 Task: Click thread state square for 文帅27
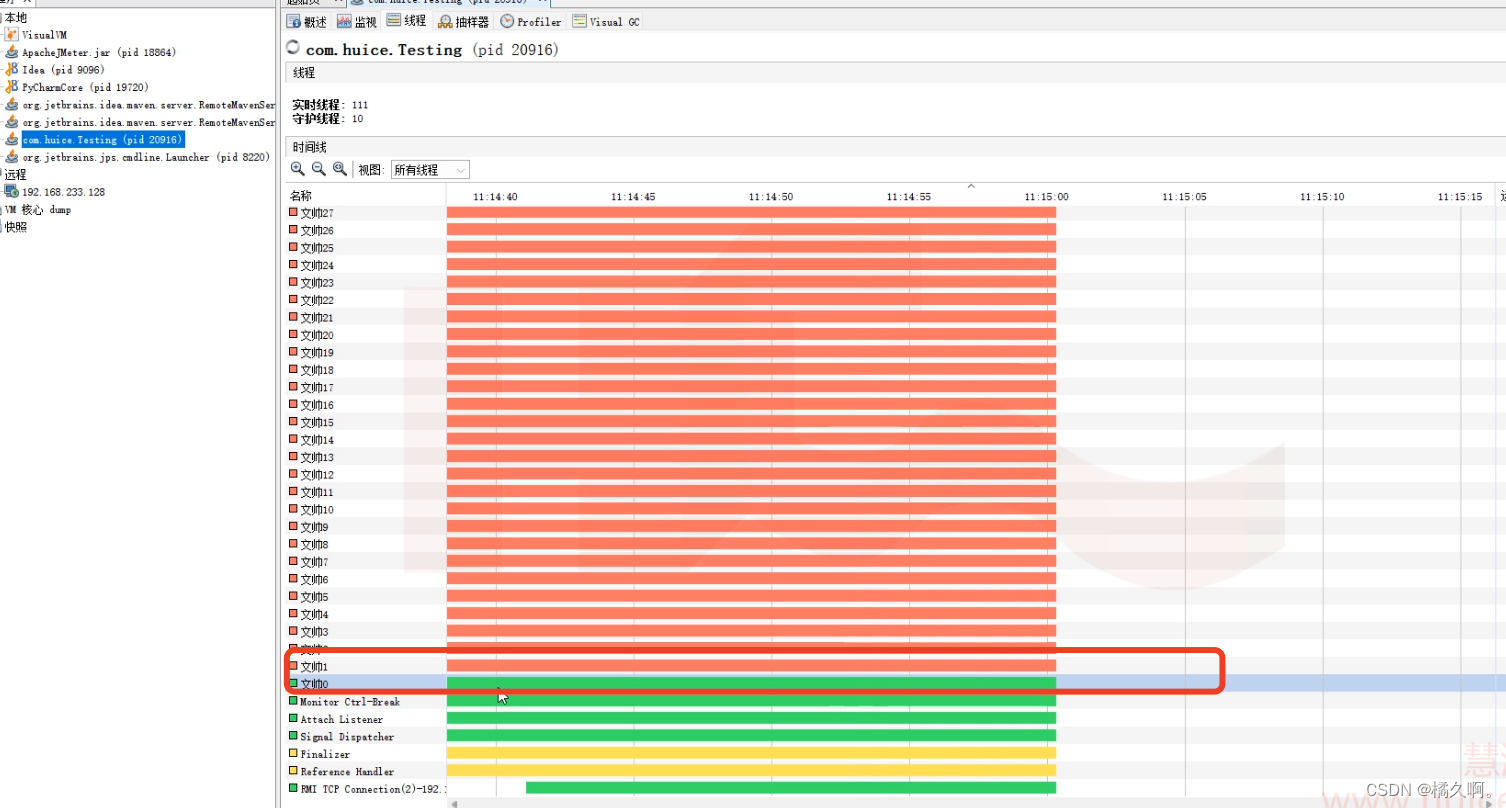click(293, 212)
